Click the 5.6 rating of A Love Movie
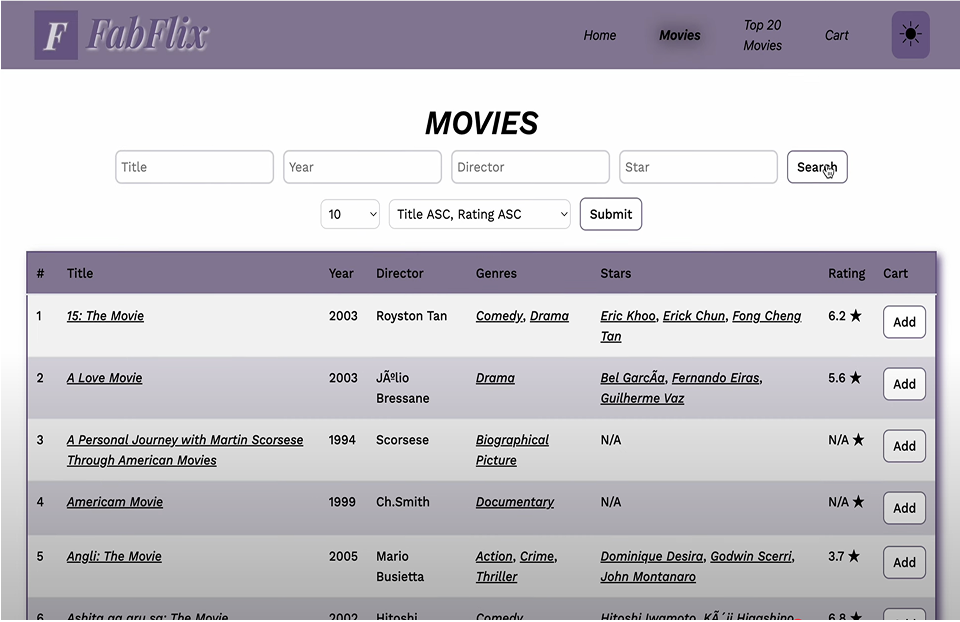This screenshot has width=960, height=622. click(x=844, y=378)
